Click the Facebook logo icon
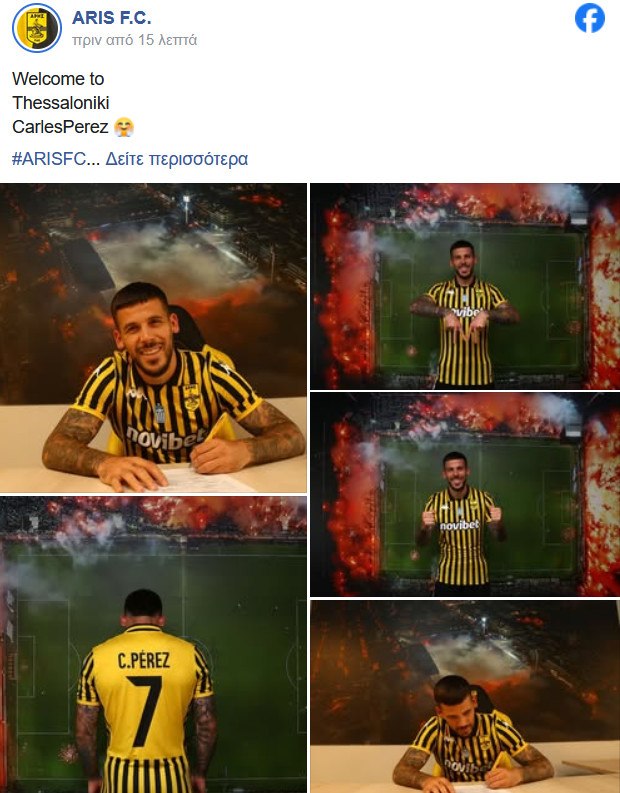This screenshot has width=620, height=793. (590, 18)
